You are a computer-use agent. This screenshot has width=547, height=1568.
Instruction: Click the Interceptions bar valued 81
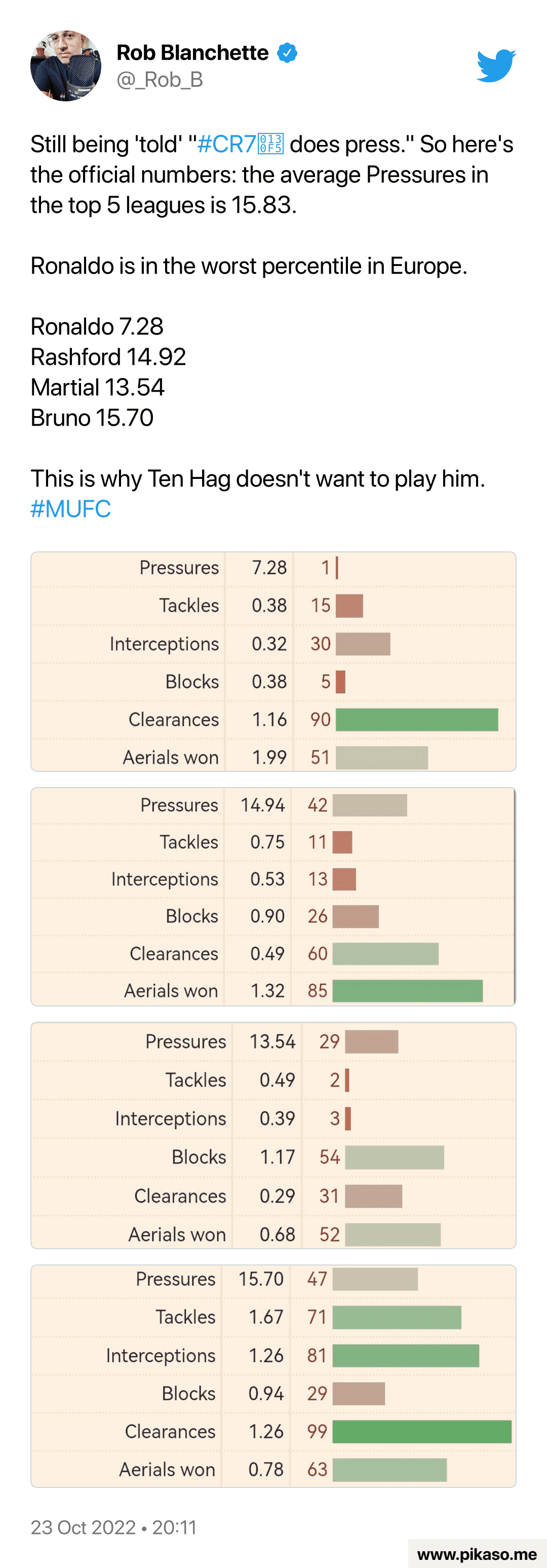(x=405, y=1356)
